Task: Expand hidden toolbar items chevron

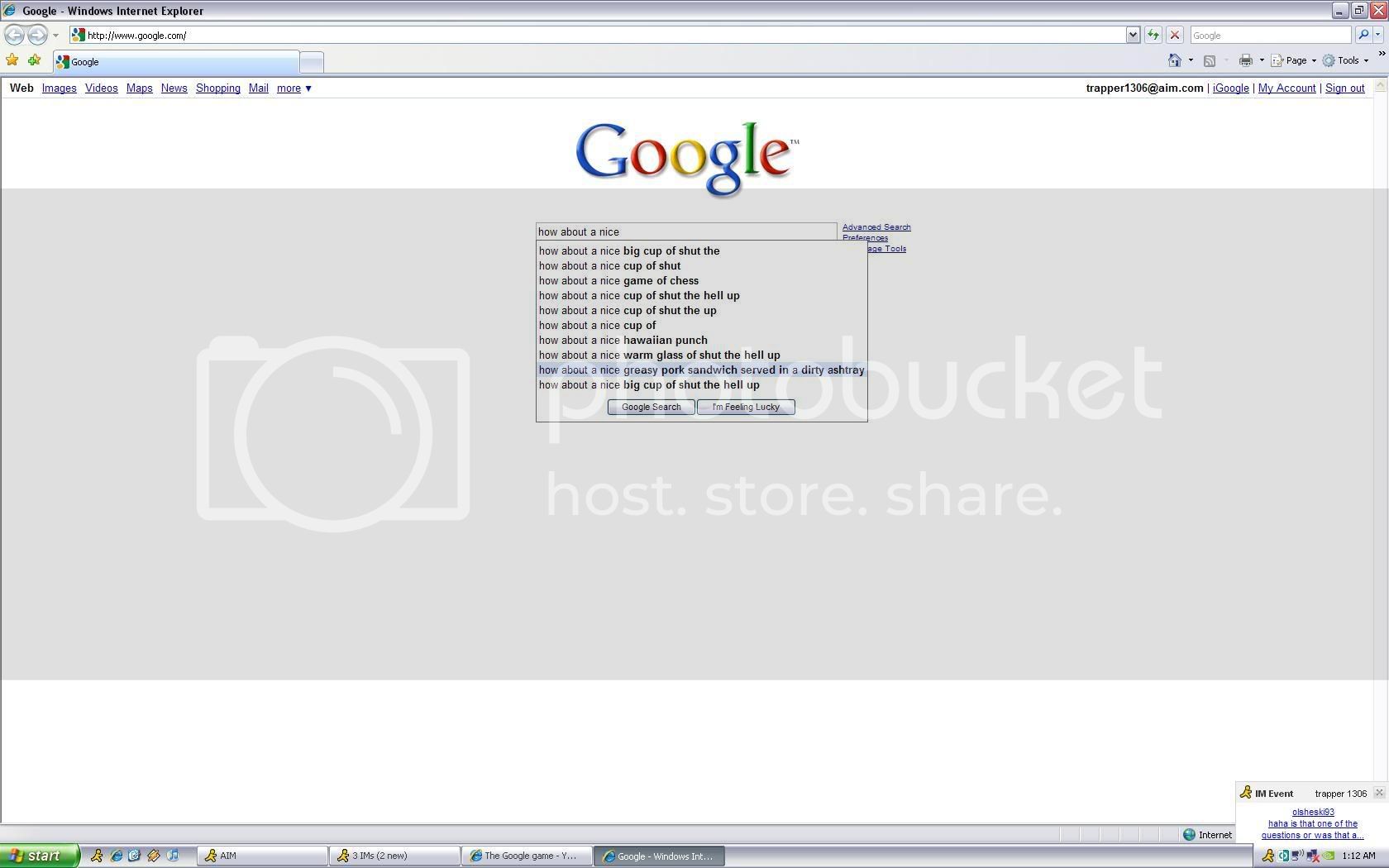Action: pyautogui.click(x=1381, y=55)
